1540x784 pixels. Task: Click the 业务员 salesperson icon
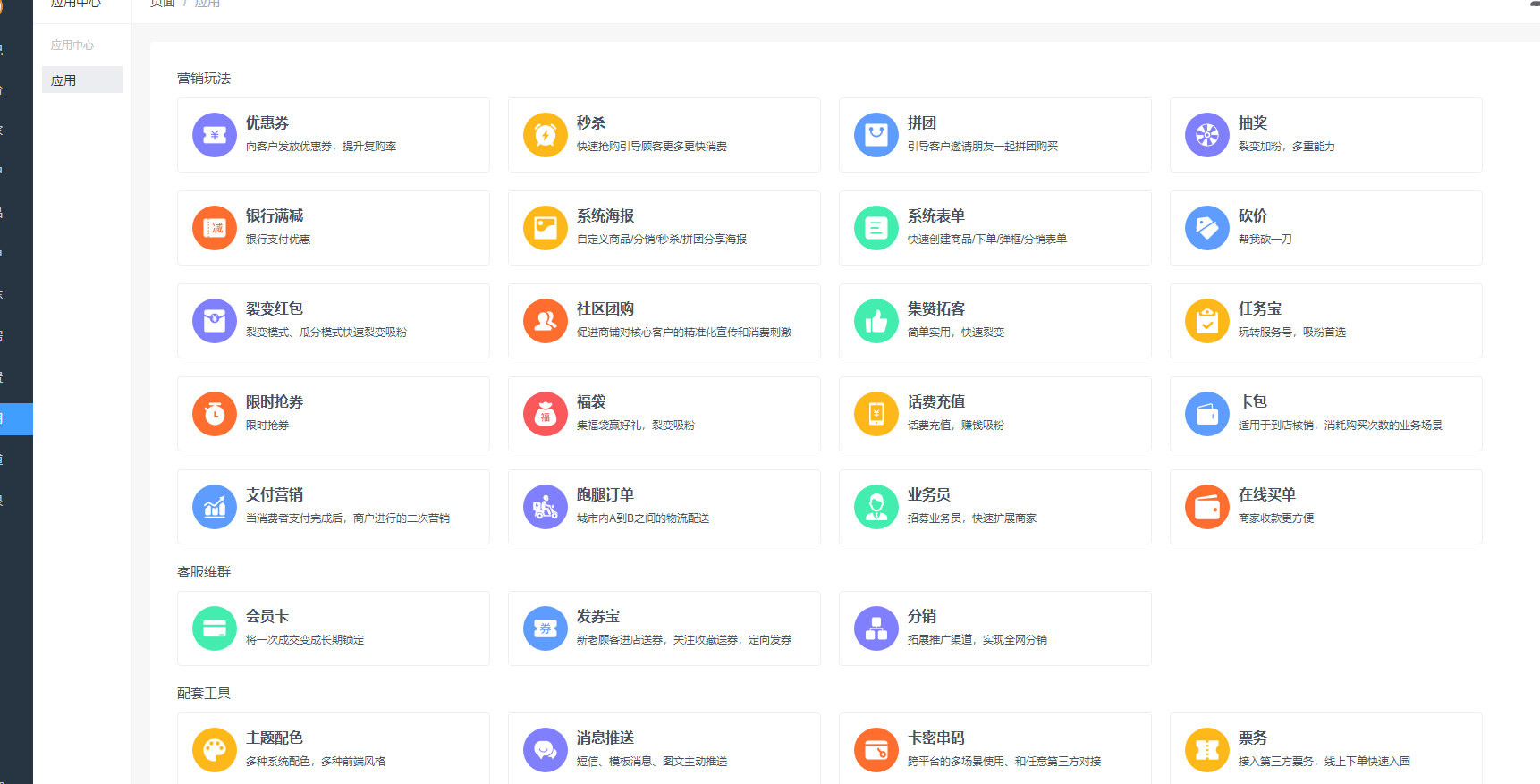pyautogui.click(x=876, y=507)
